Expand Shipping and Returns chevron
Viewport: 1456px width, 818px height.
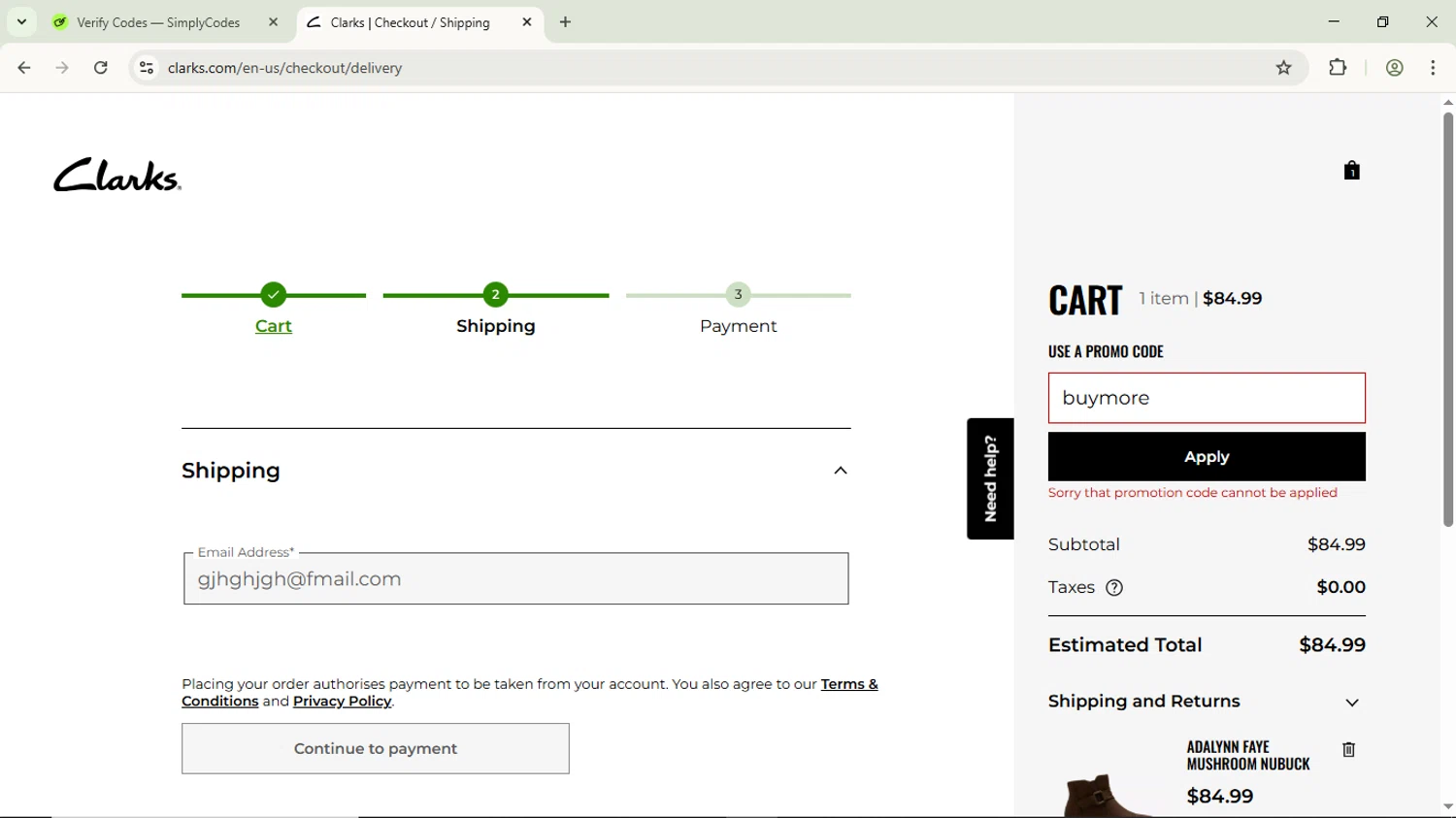1352,703
